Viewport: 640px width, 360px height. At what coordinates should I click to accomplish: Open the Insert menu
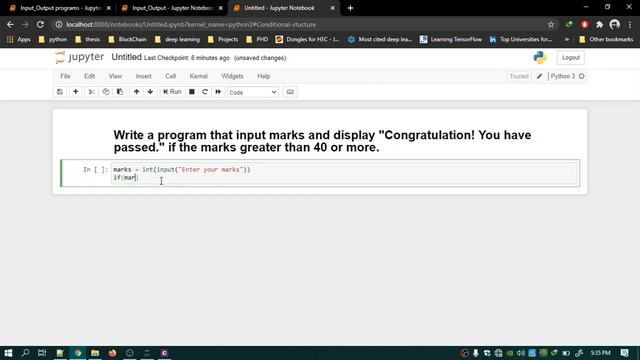143,76
